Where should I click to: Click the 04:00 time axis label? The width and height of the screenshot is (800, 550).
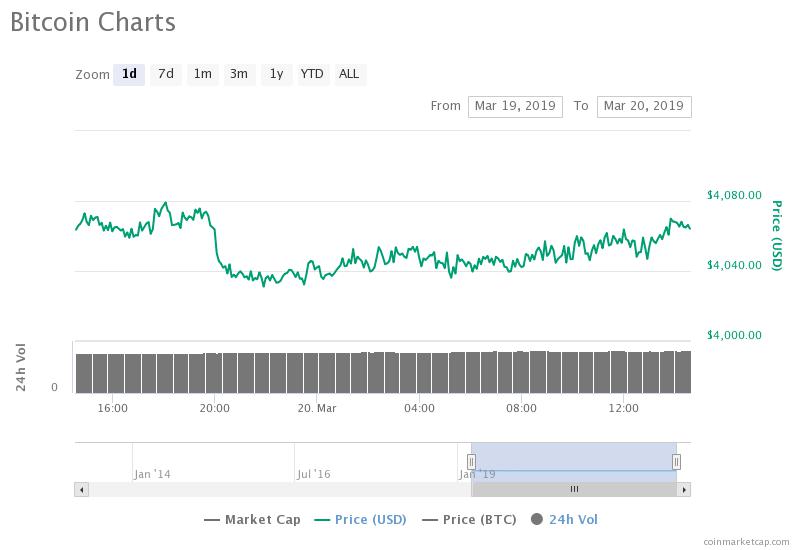coord(419,408)
